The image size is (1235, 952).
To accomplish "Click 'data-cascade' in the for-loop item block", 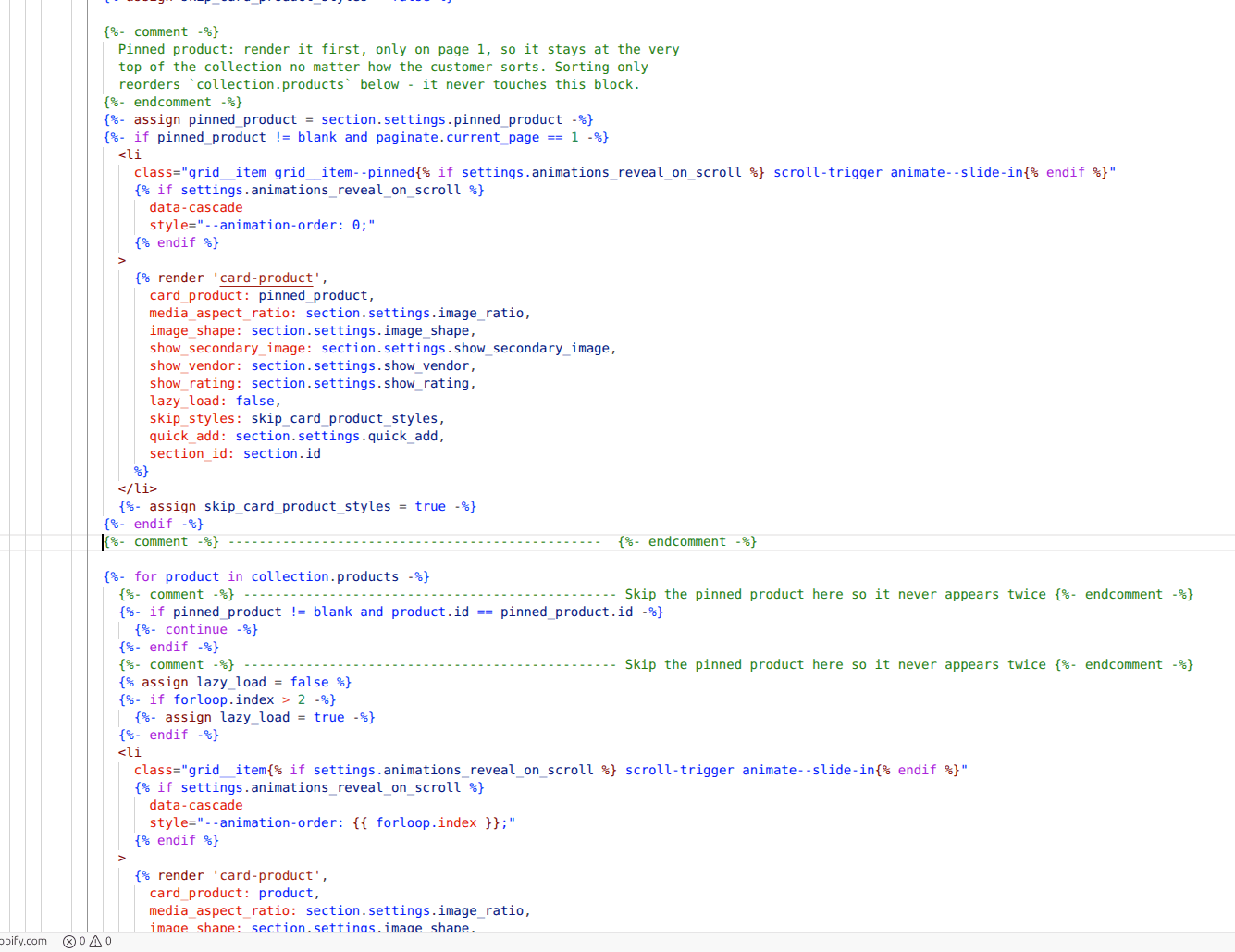I will click(196, 805).
